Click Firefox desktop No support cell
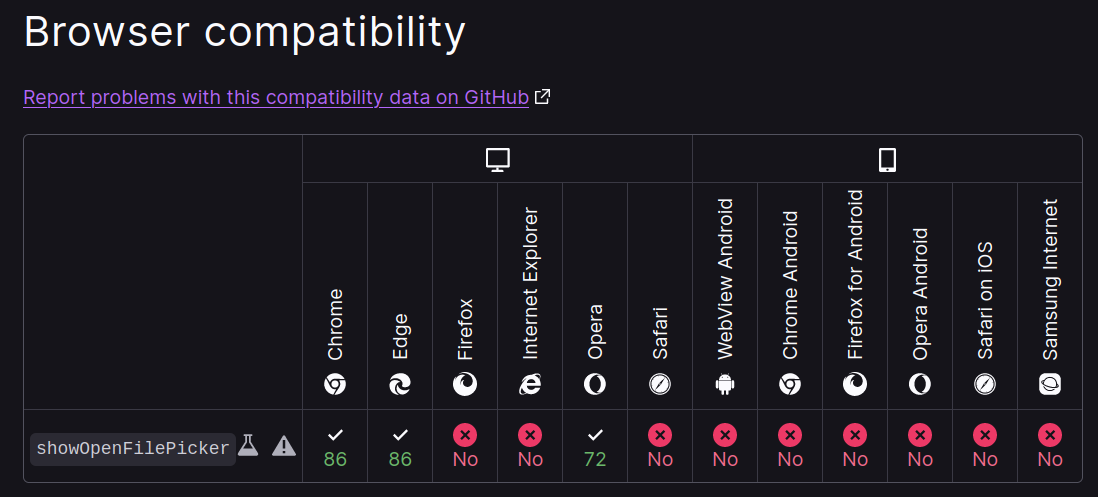Screen dimensions: 1098x497 point(465,446)
